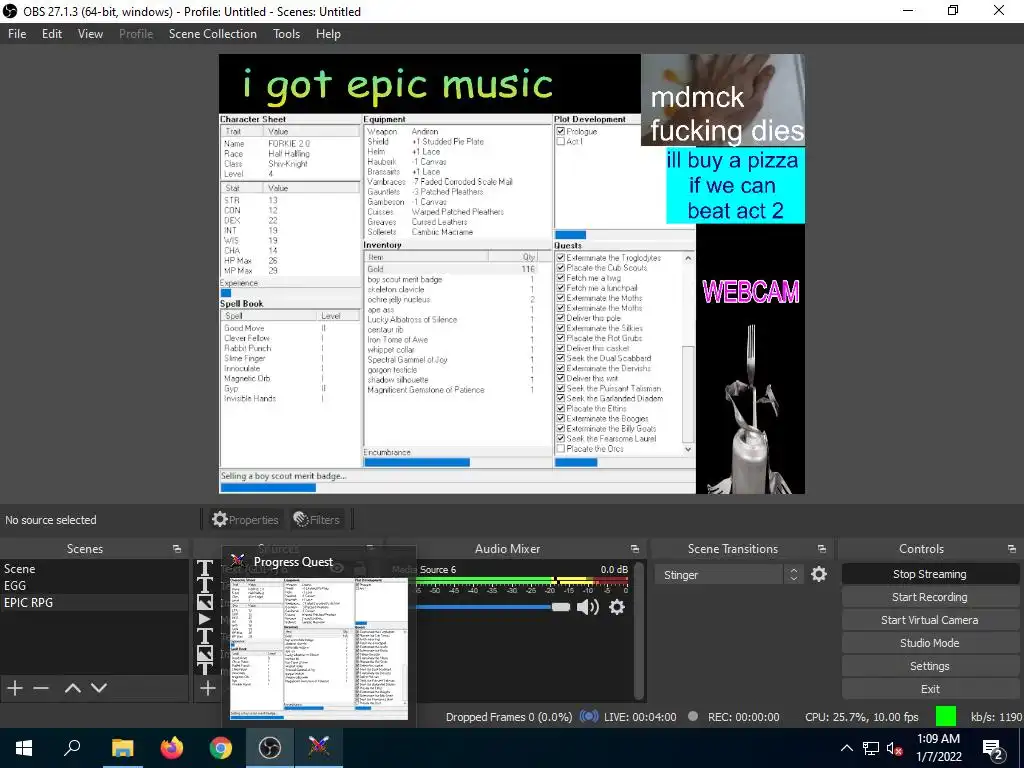Select the EGG scene

pyautogui.click(x=94, y=586)
